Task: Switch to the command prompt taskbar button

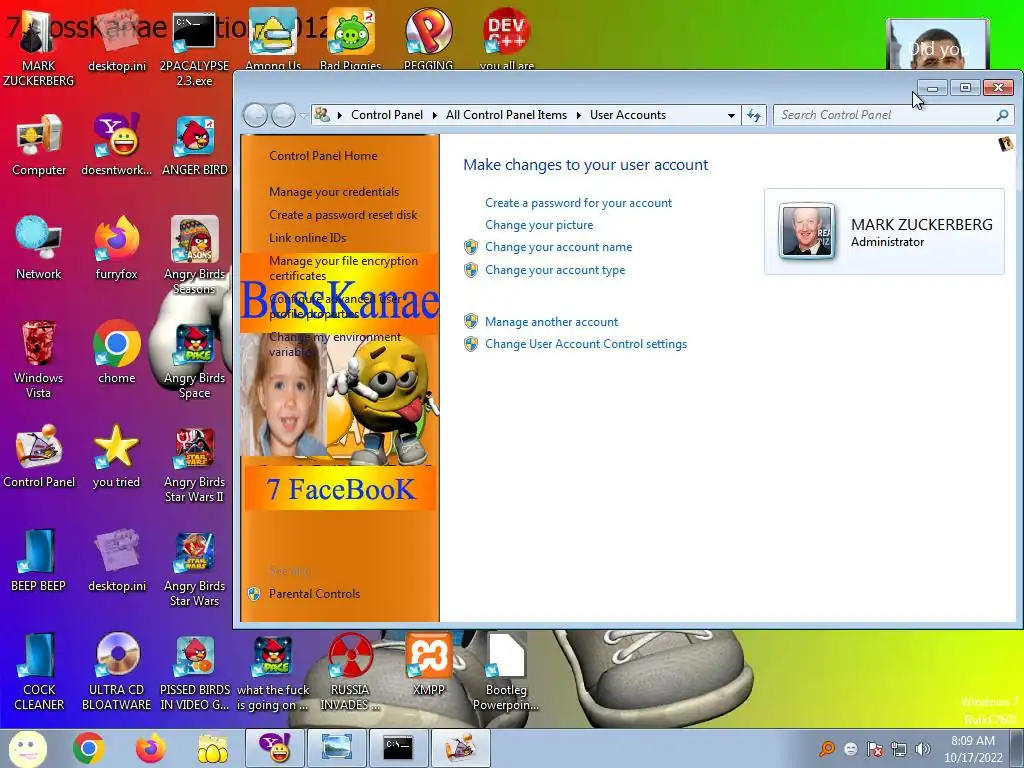Action: [x=398, y=748]
